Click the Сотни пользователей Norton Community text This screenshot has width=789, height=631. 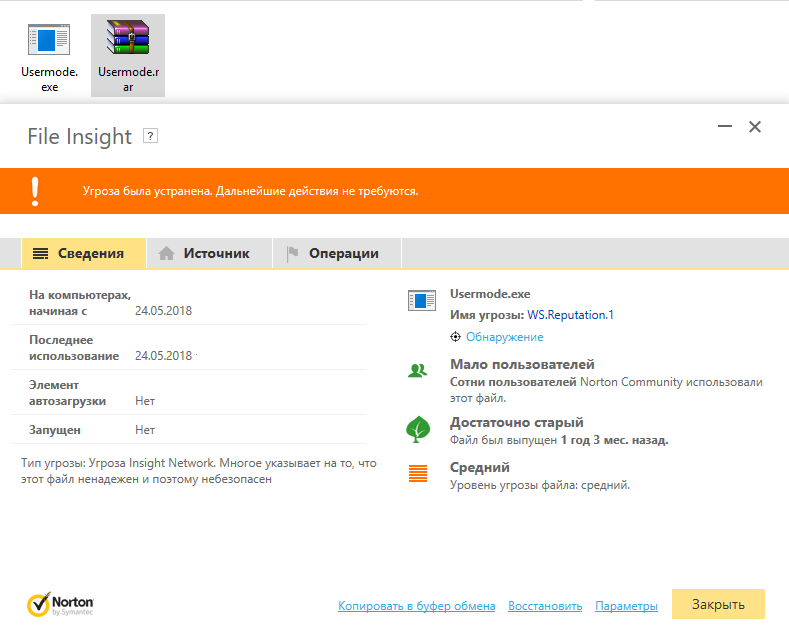pyautogui.click(x=606, y=390)
